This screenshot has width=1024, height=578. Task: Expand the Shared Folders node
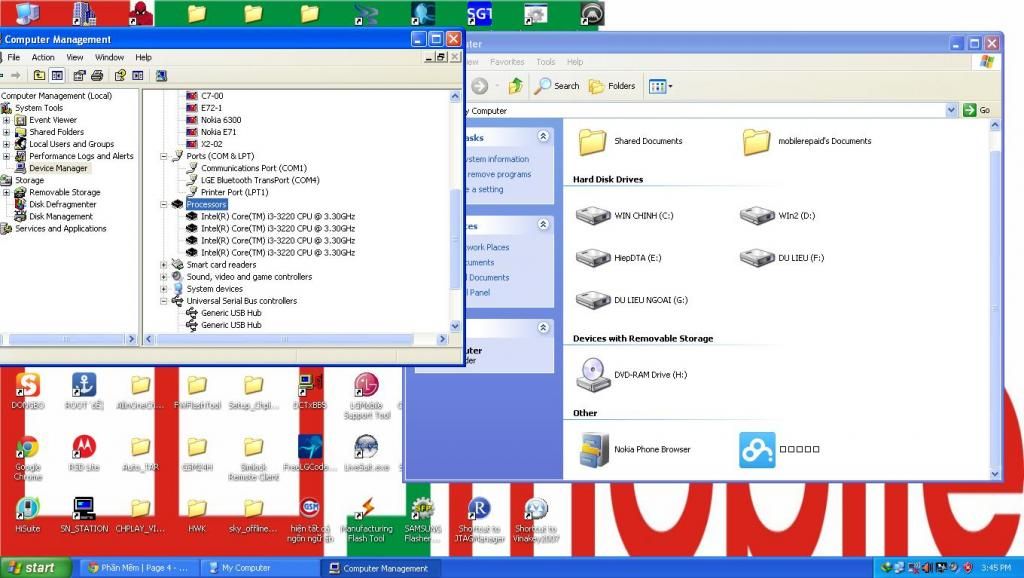[x=7, y=132]
